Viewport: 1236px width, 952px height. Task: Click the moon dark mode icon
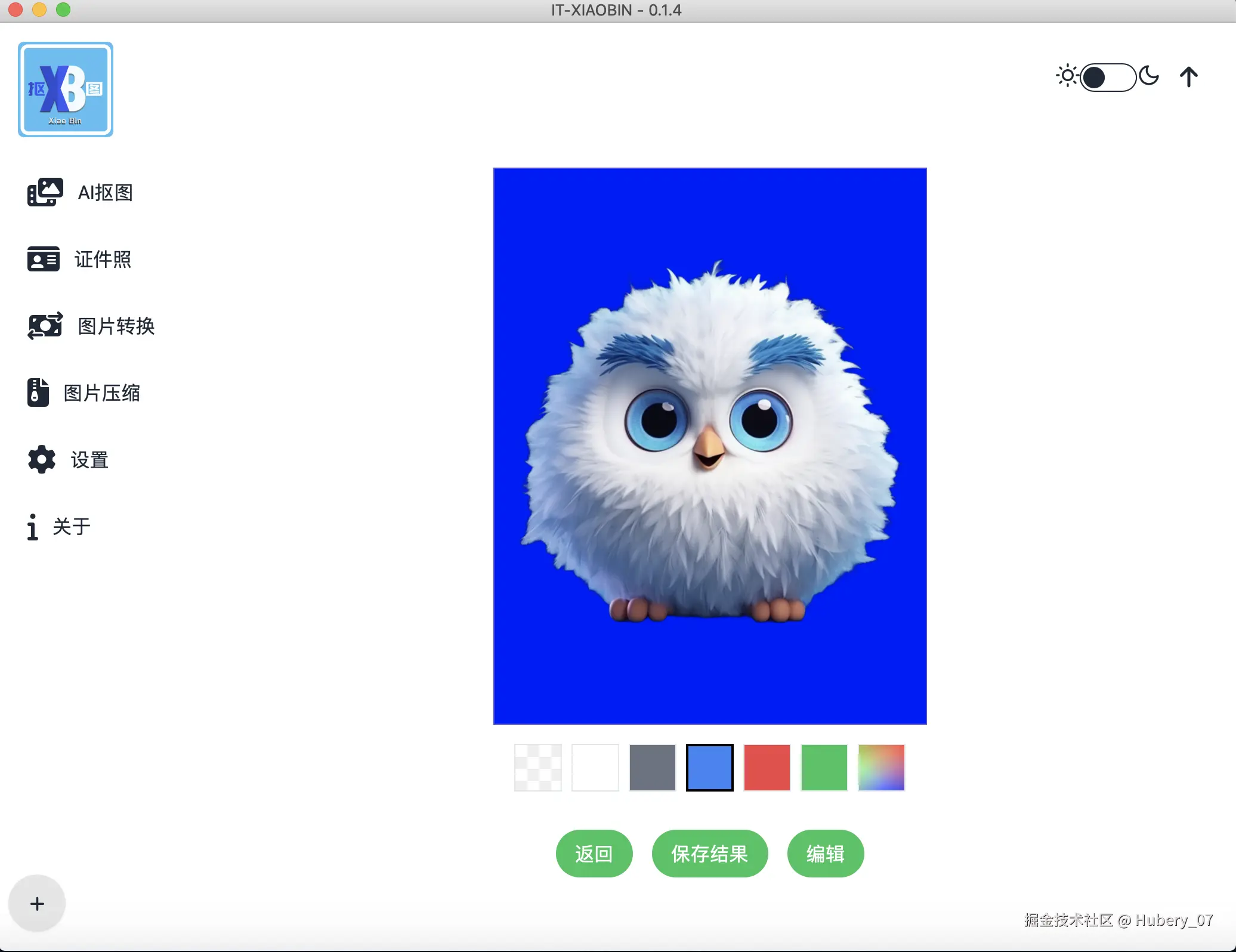tap(1148, 76)
